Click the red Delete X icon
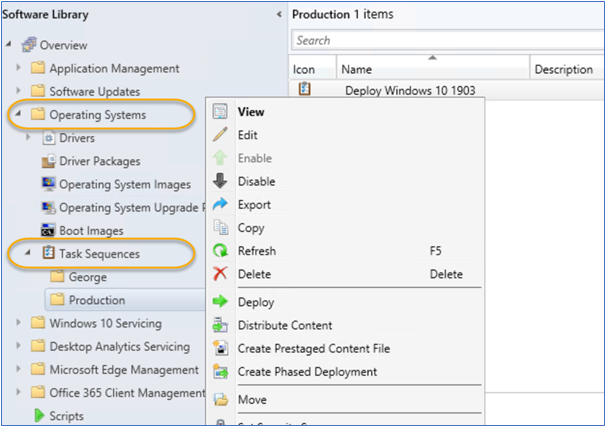The height and width of the screenshot is (428, 606). 221,274
